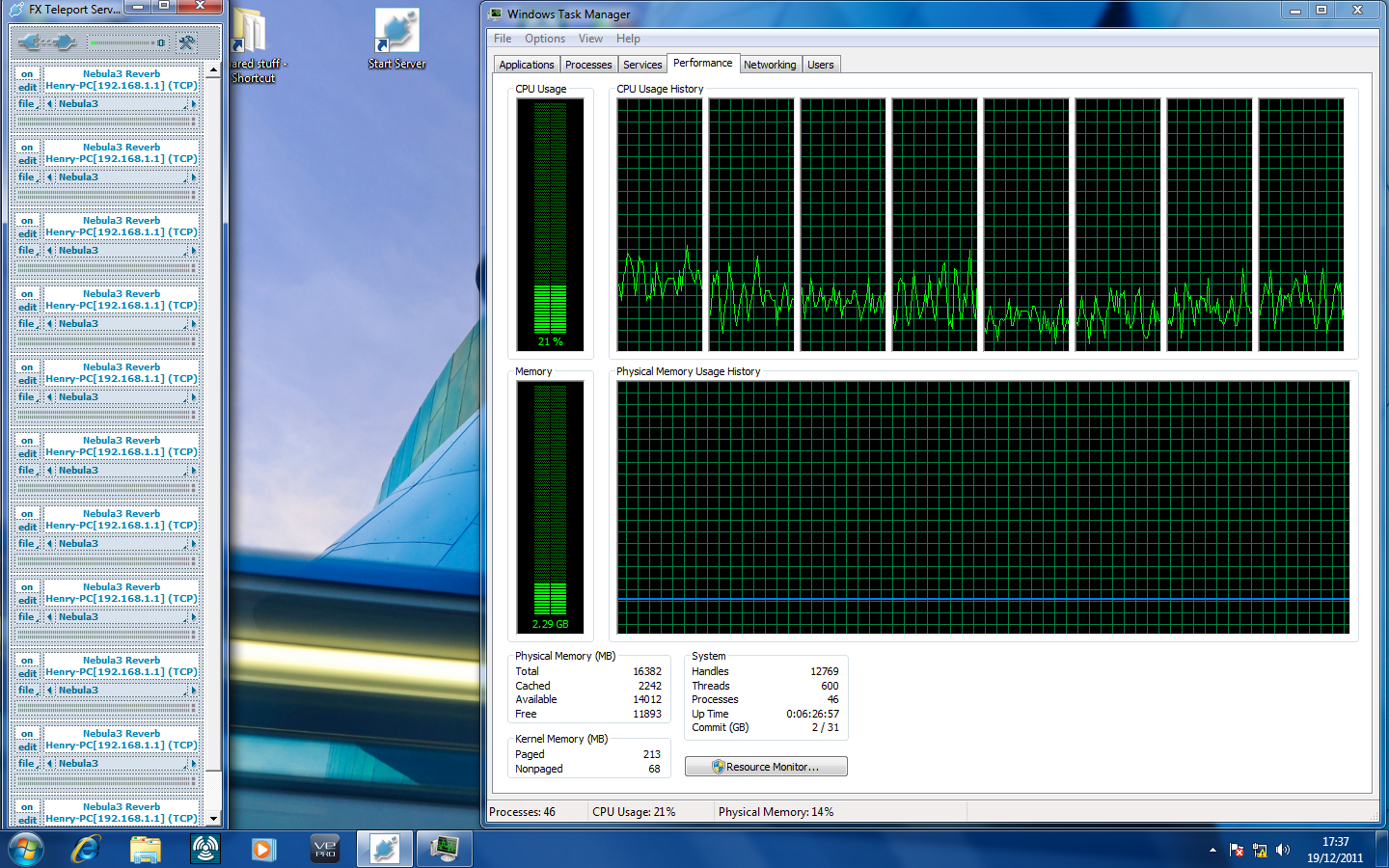Viewport: 1389px width, 868px height.
Task: Open the VE Pro taskbar icon
Action: pyautogui.click(x=325, y=849)
